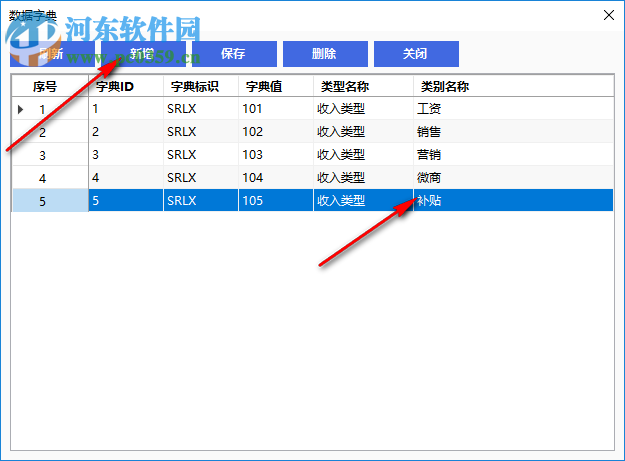The width and height of the screenshot is (625, 461).
Task: Click the 销售 category cell
Action: pyautogui.click(x=513, y=131)
